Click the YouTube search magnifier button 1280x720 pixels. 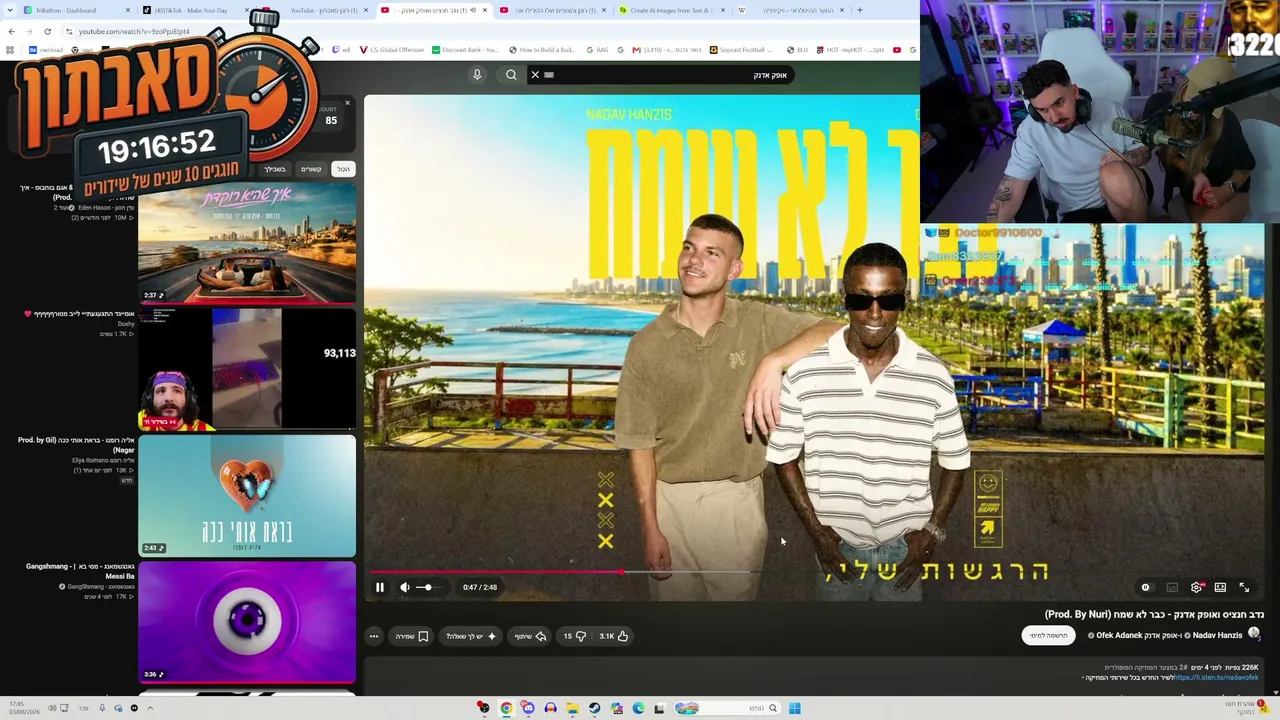pos(511,75)
